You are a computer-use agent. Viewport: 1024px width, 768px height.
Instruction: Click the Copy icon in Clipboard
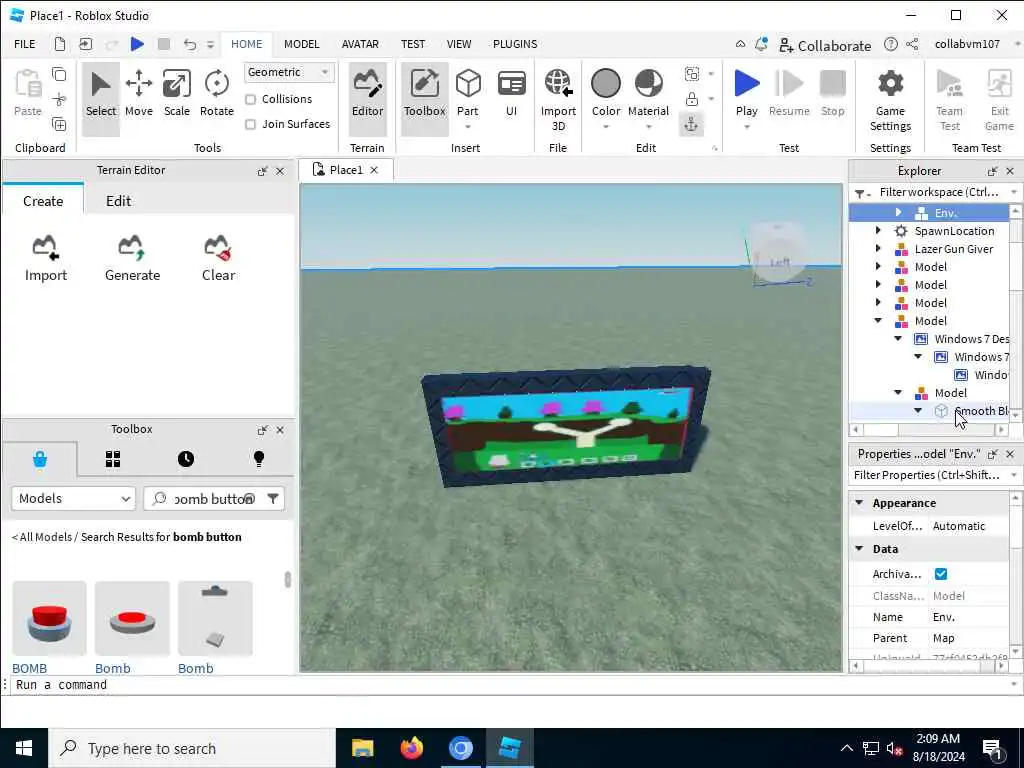coord(59,74)
